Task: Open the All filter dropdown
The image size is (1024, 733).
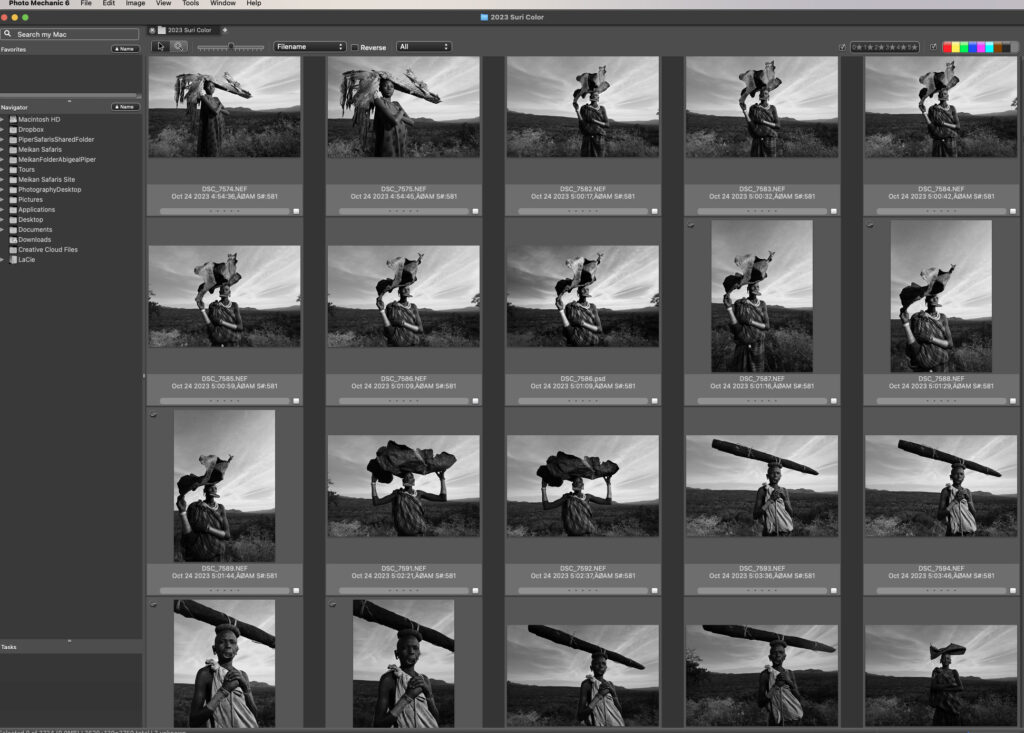Action: point(423,47)
